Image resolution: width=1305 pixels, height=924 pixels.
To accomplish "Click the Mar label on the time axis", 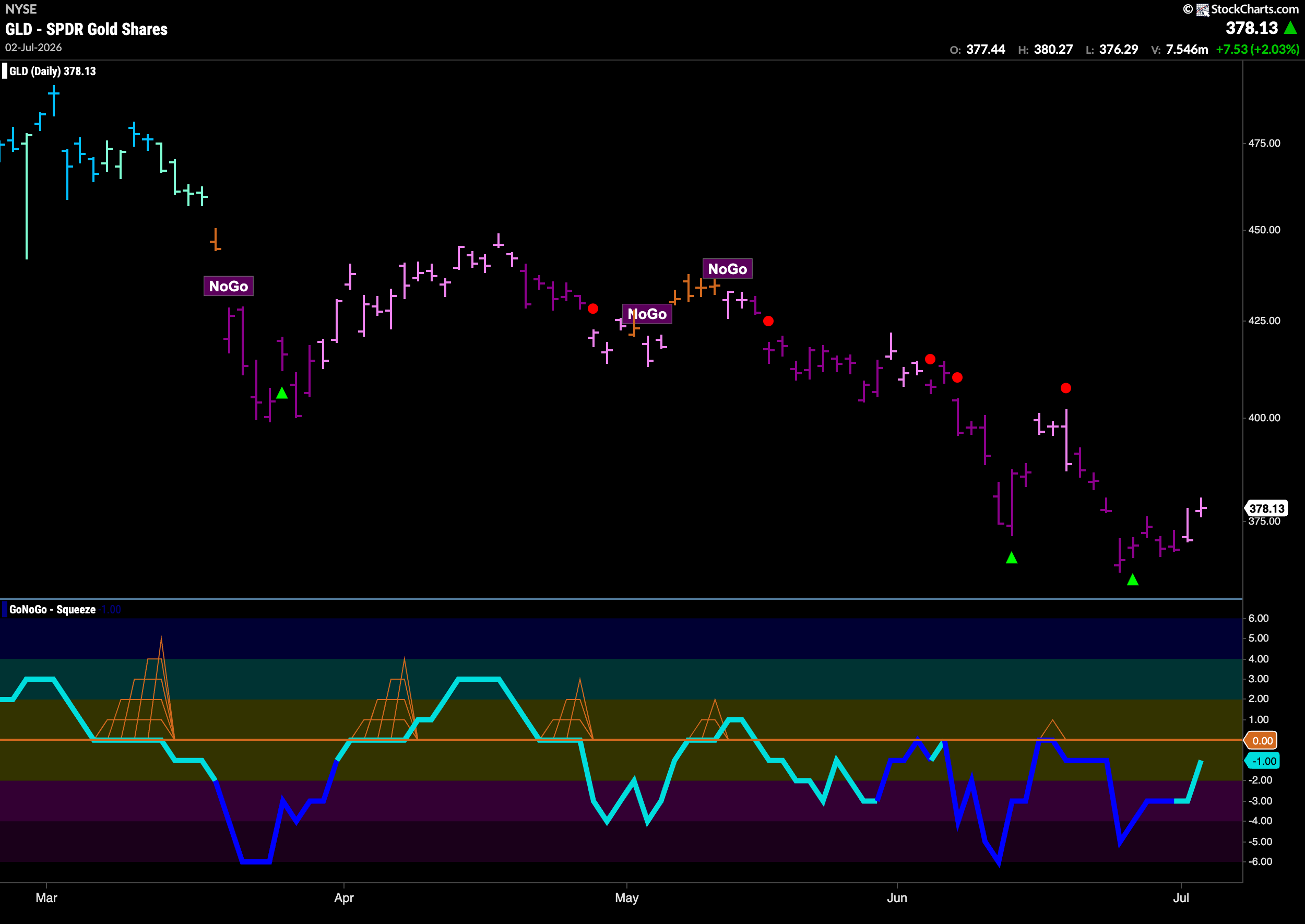I will [46, 898].
